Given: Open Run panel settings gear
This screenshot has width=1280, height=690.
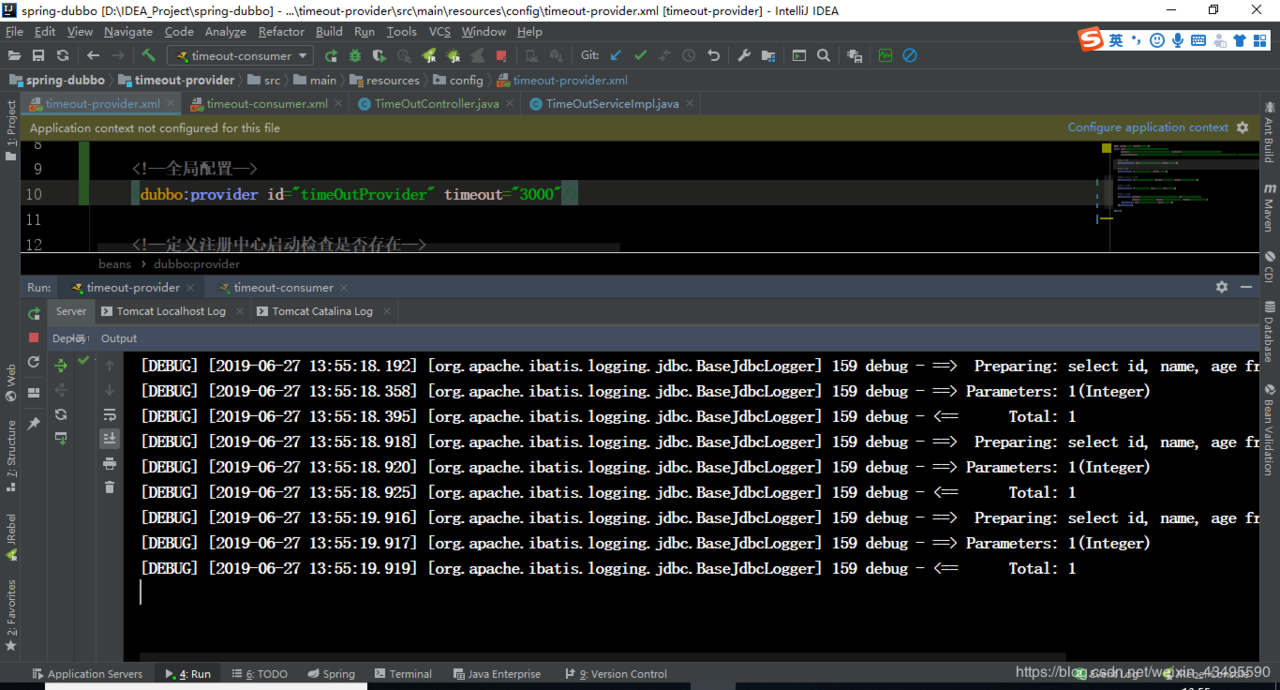Looking at the screenshot, I should tap(1221, 287).
